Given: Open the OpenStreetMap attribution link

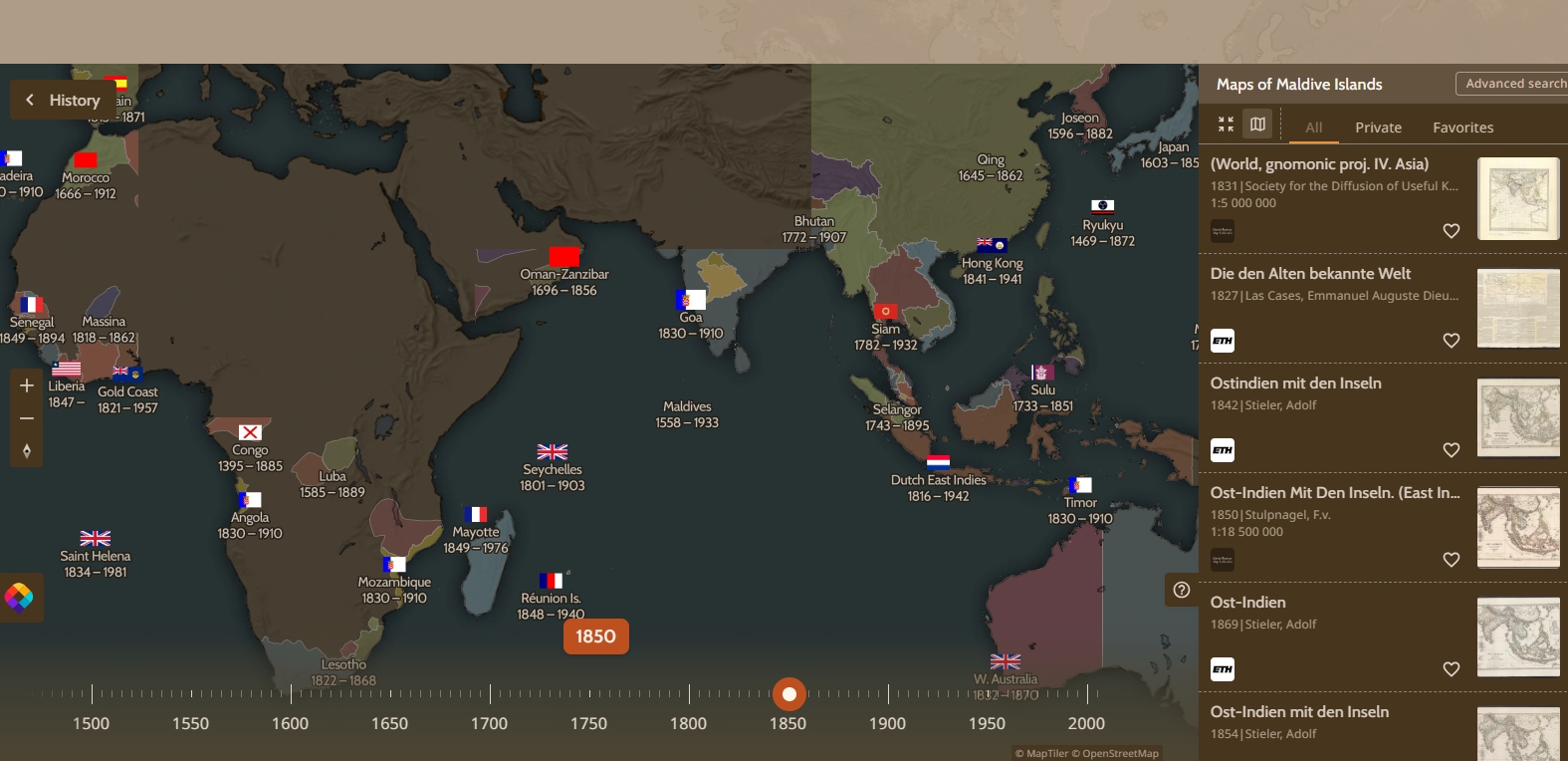Looking at the screenshot, I should click(x=1115, y=753).
